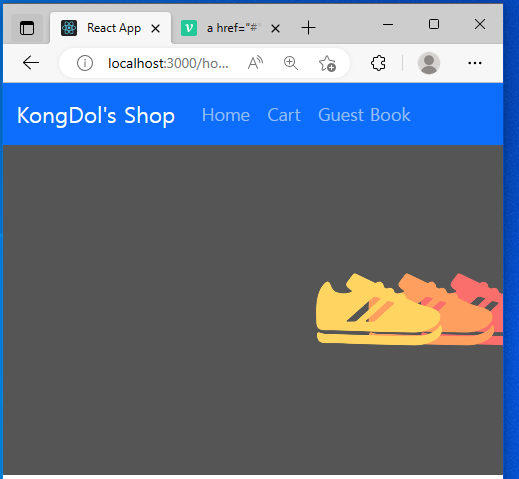Switch to the a href="#" tab

pyautogui.click(x=232, y=28)
